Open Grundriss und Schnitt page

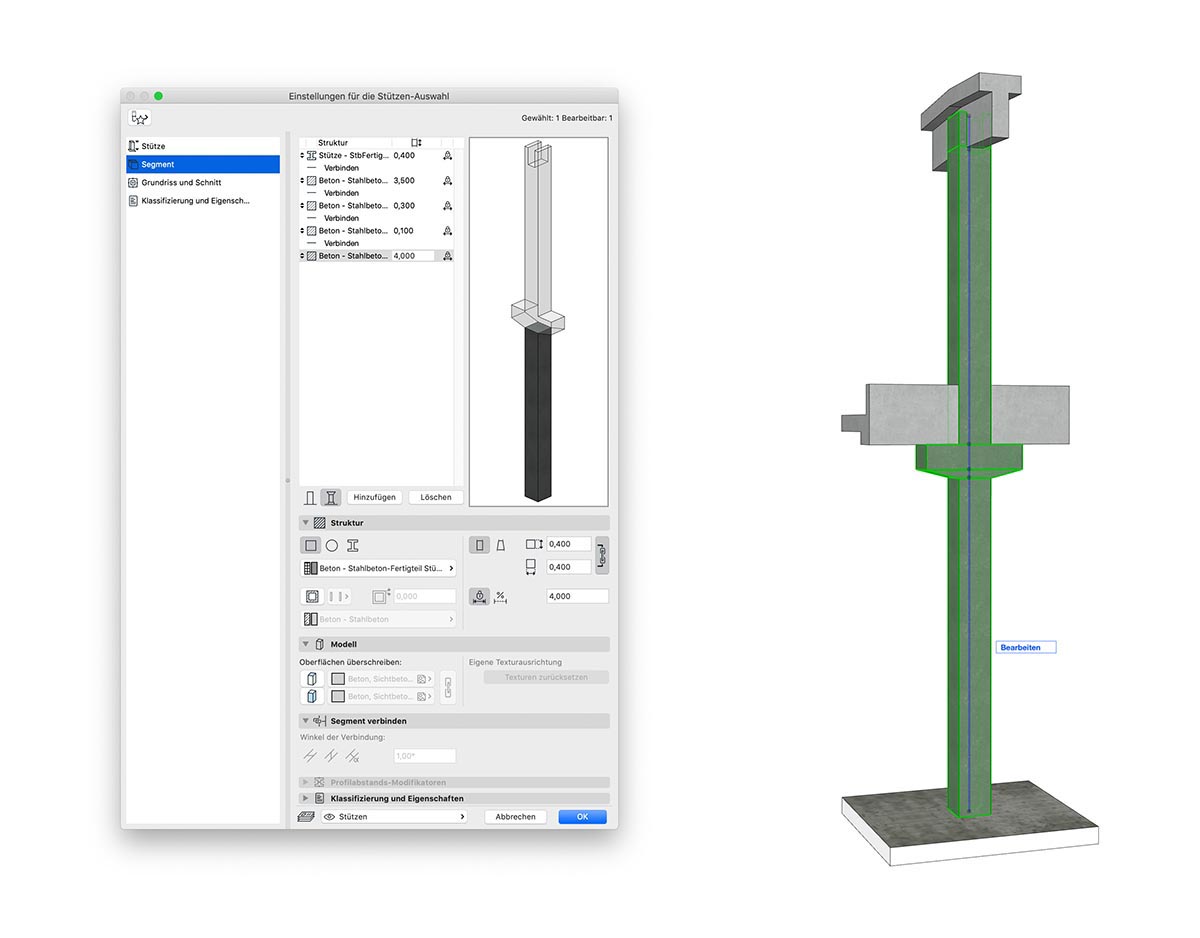pyautogui.click(x=203, y=182)
